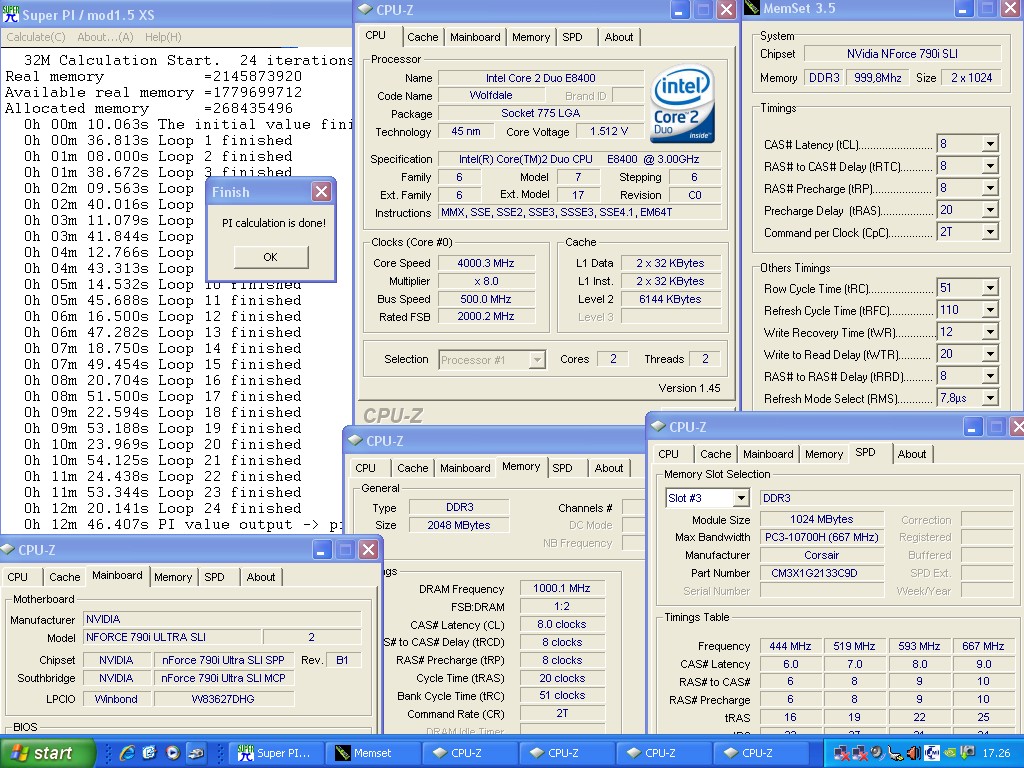1024x768 pixels.
Task: Open the Row Cycle Time (tRC) dropdown
Action: click(x=990, y=288)
